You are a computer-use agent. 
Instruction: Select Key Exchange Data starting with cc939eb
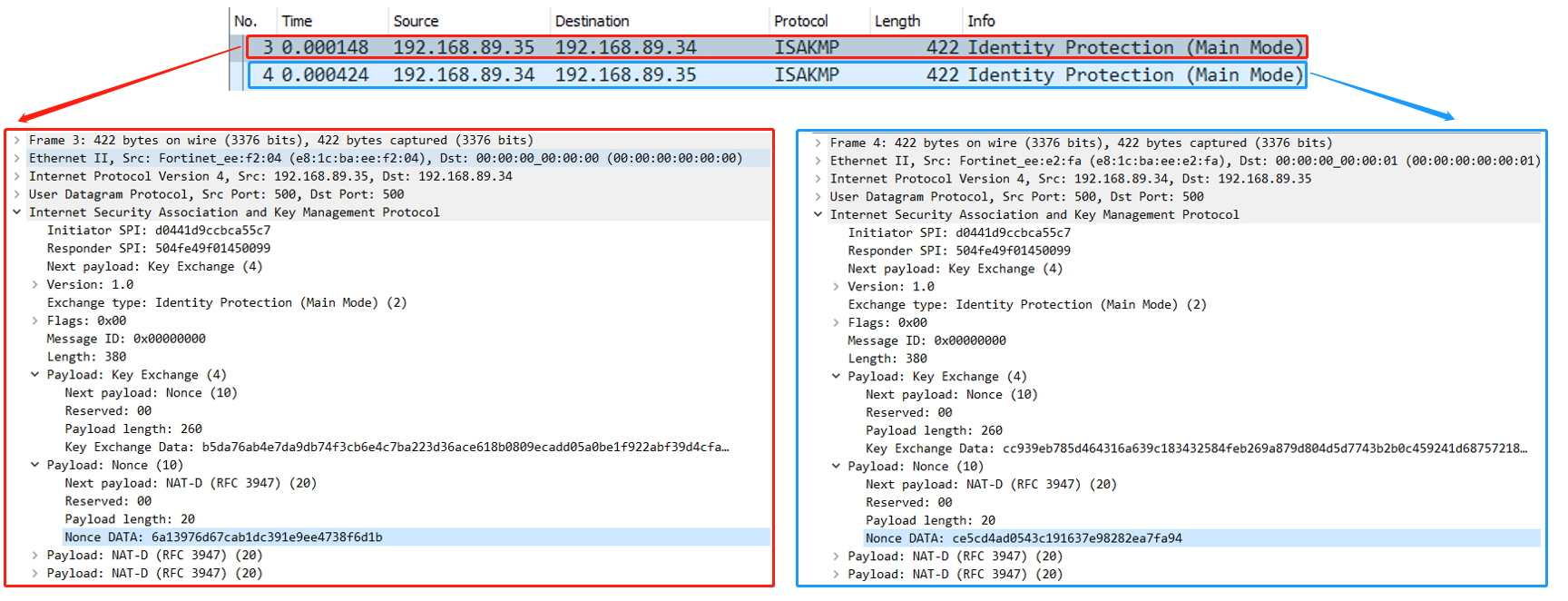click(1195, 448)
